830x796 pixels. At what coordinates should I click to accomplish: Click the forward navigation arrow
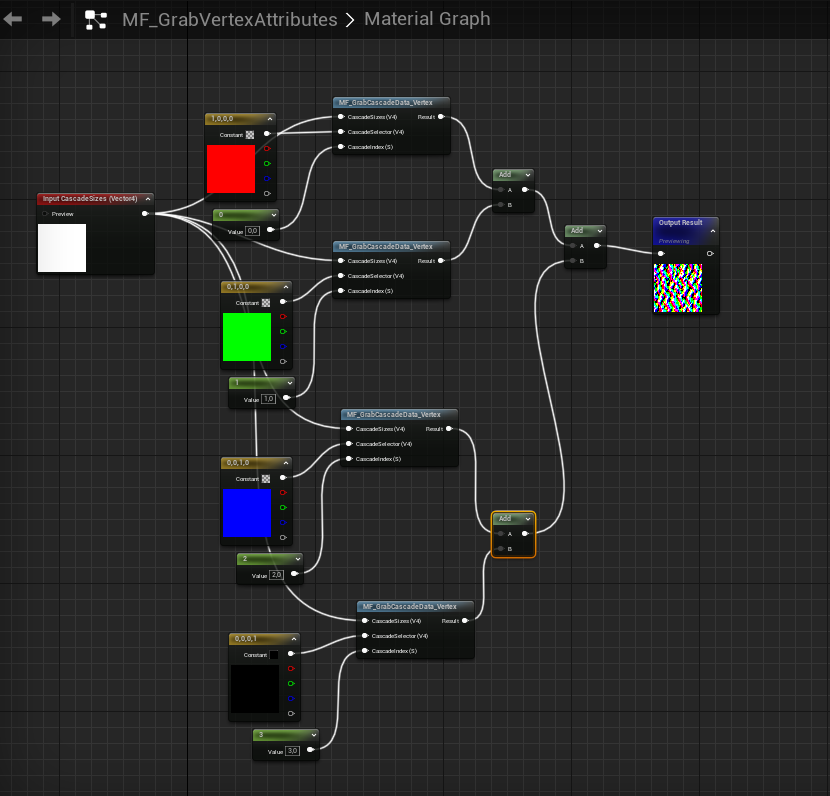pyautogui.click(x=50, y=19)
